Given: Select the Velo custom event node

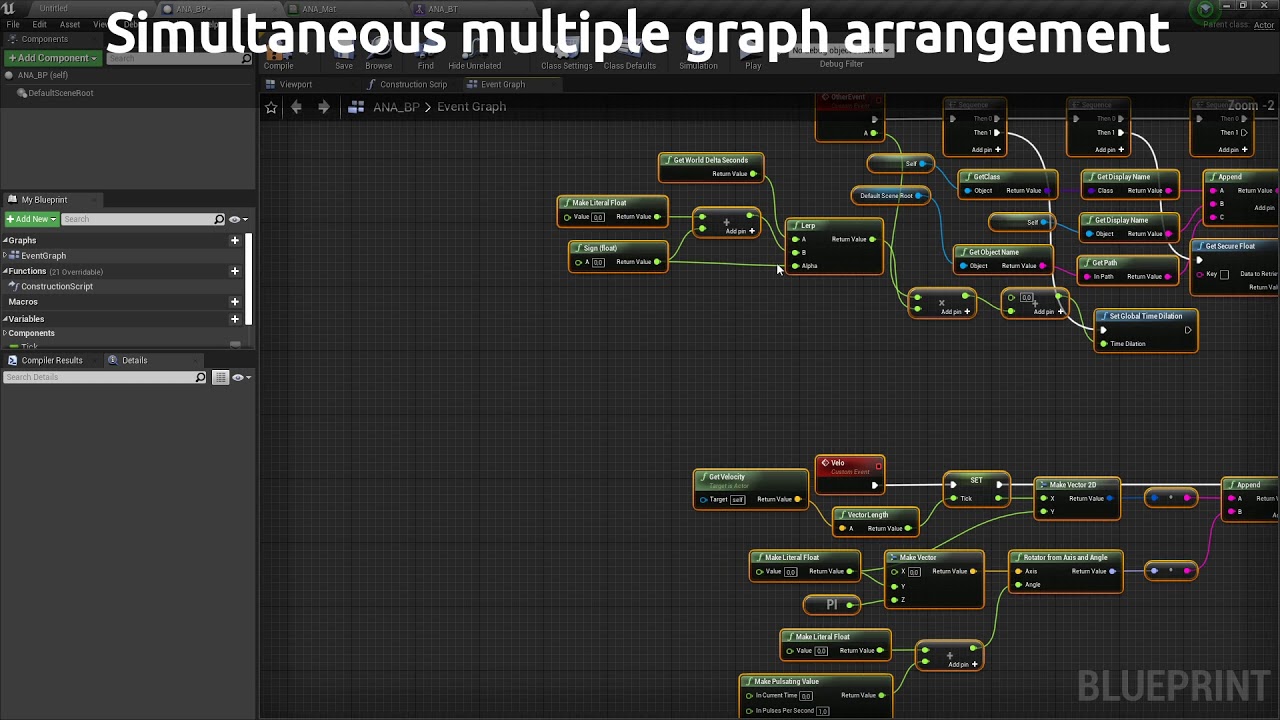Looking at the screenshot, I should (850, 474).
